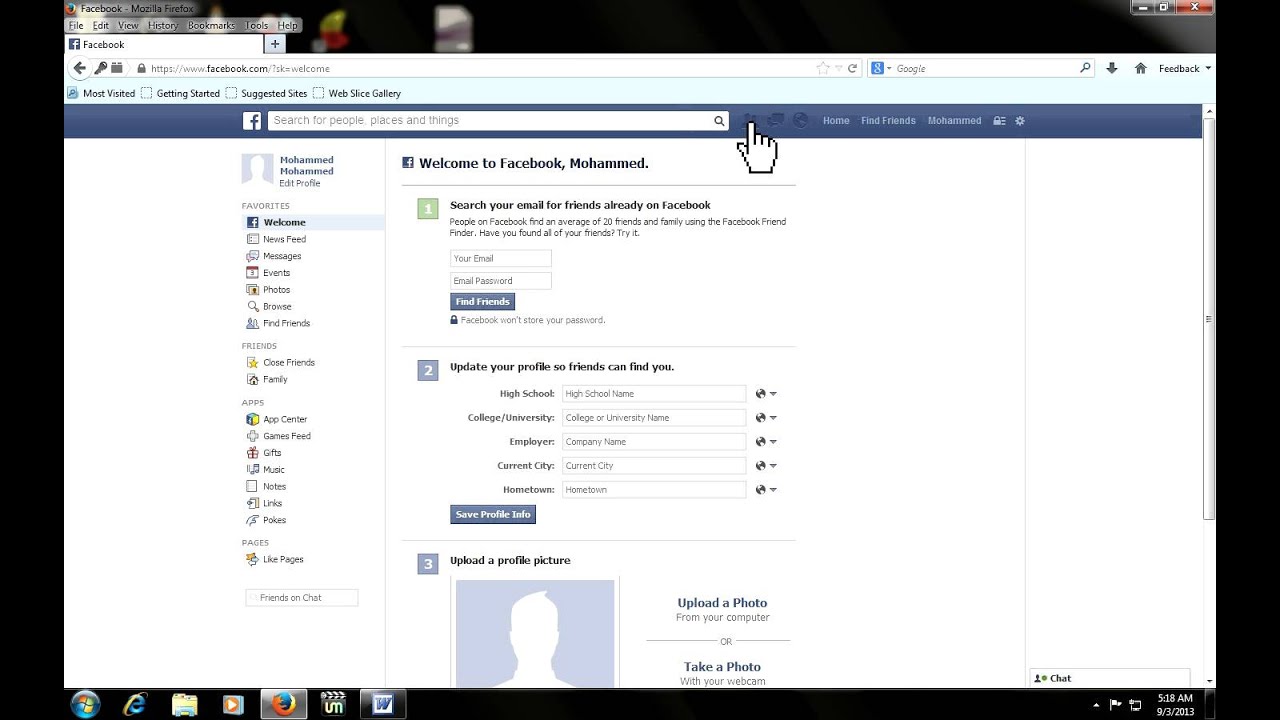Open Firefox Feedback dropdown

tap(1185, 68)
